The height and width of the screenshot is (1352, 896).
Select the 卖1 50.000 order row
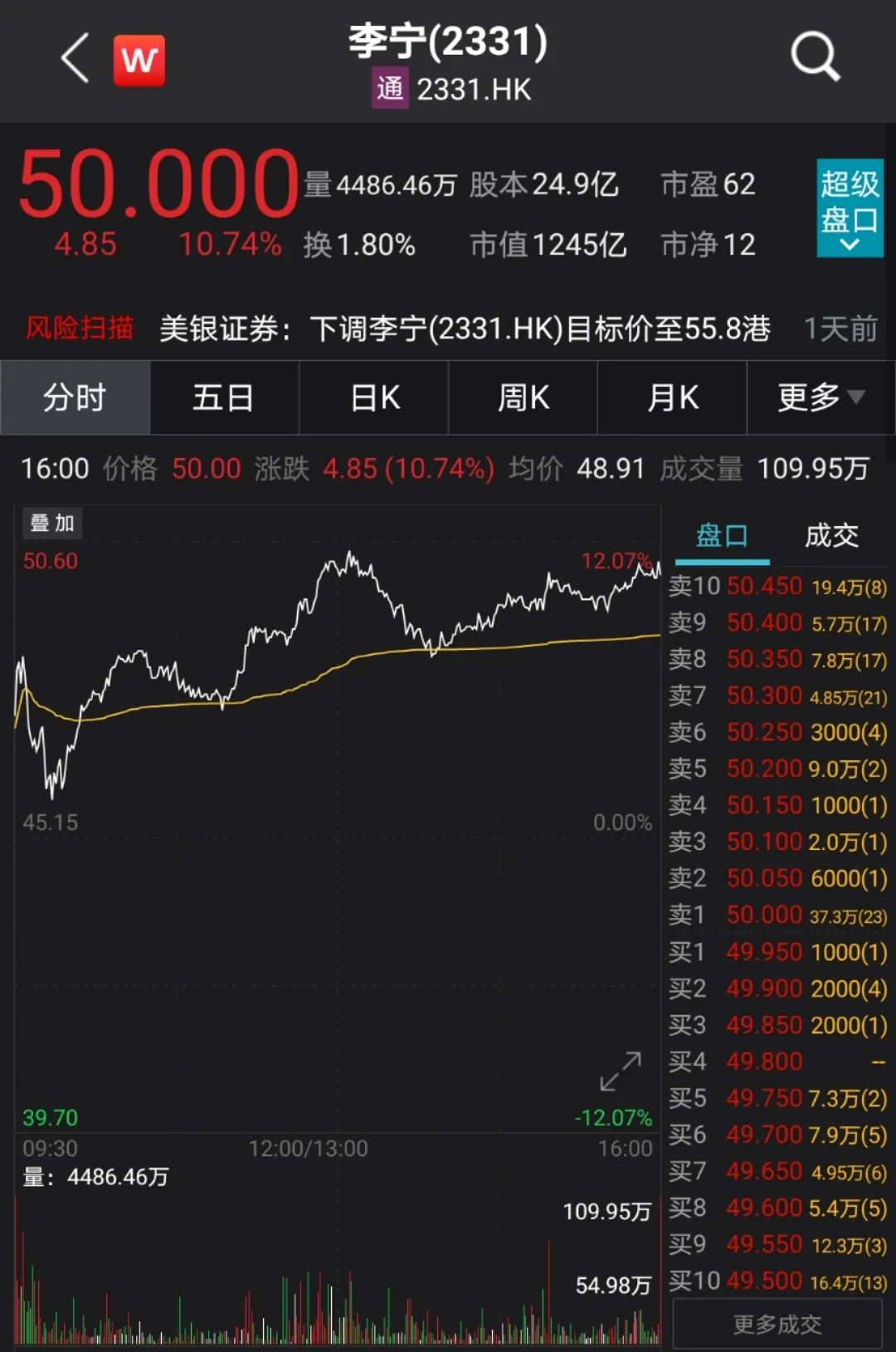(778, 915)
